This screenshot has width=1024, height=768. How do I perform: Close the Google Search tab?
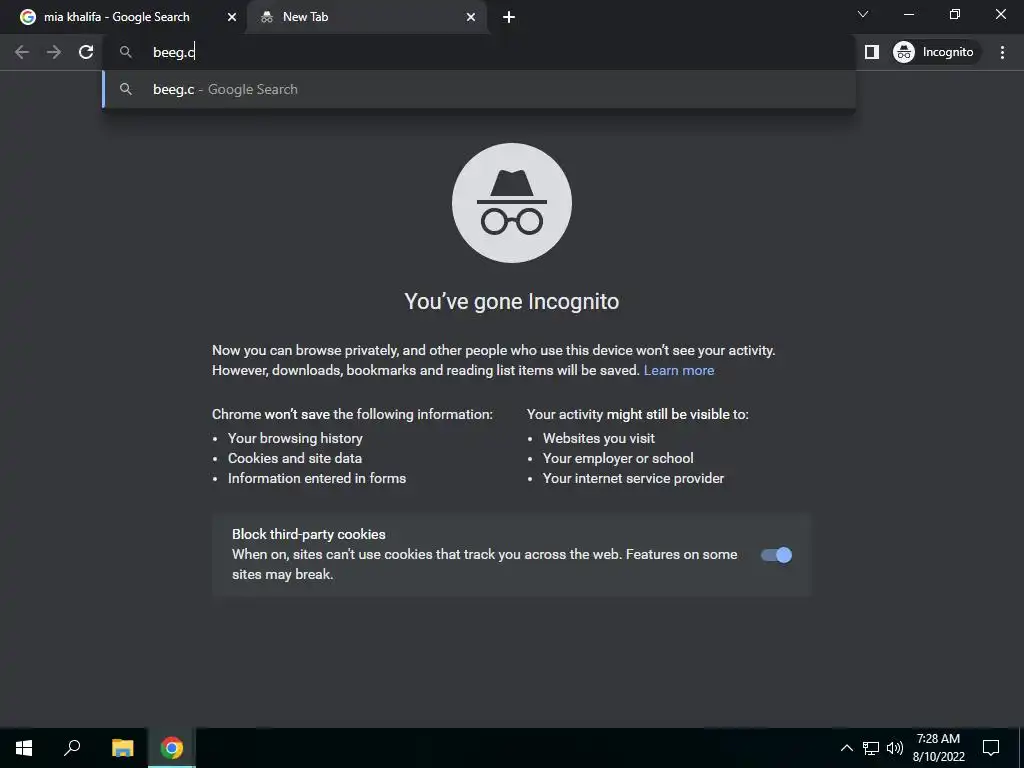click(x=232, y=18)
